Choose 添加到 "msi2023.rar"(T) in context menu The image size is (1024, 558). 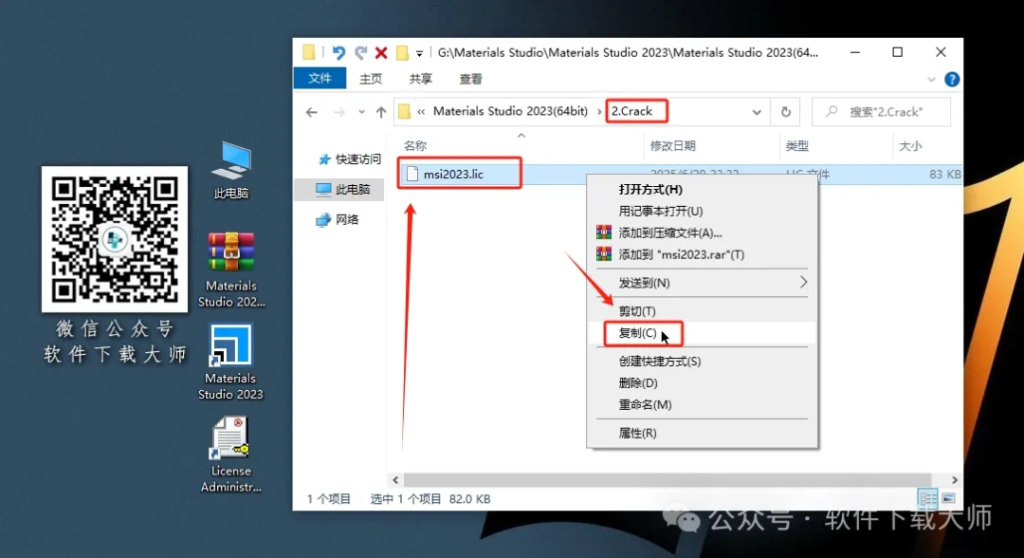[x=702, y=254]
